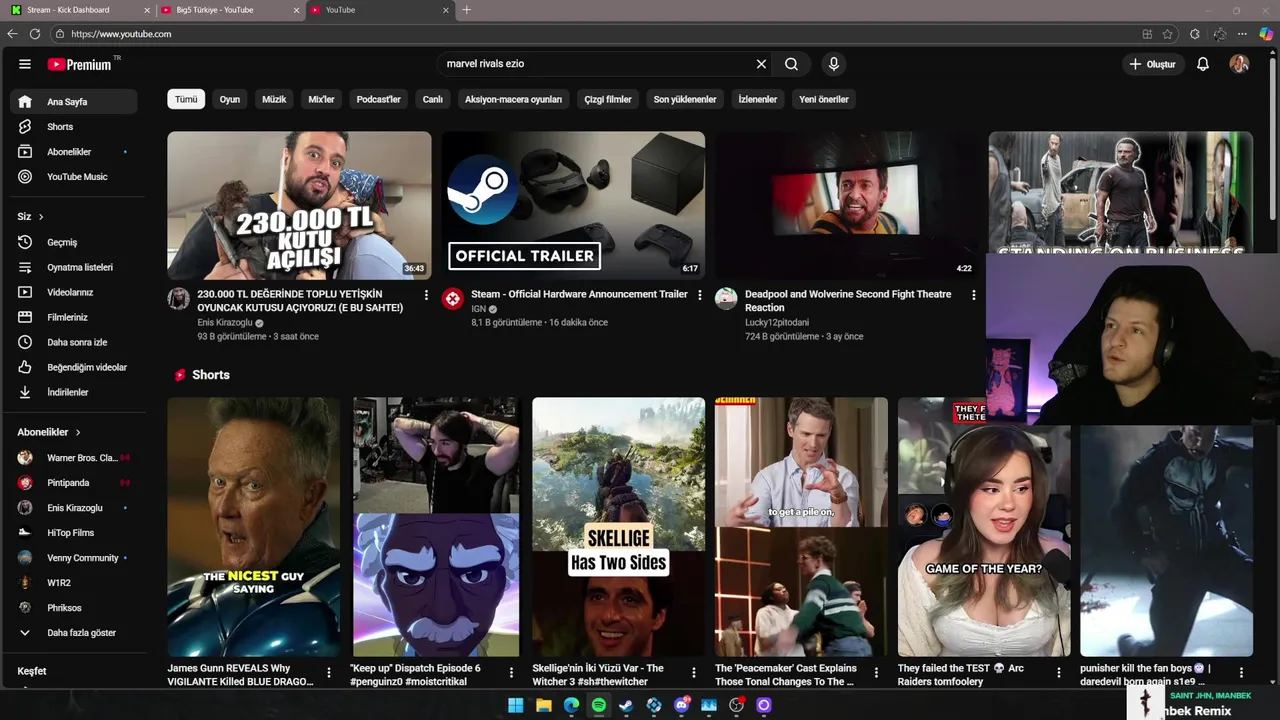Open the 230.000 TL kutu açılışı thumbnail
Viewport: 1280px width, 720px height.
point(299,205)
